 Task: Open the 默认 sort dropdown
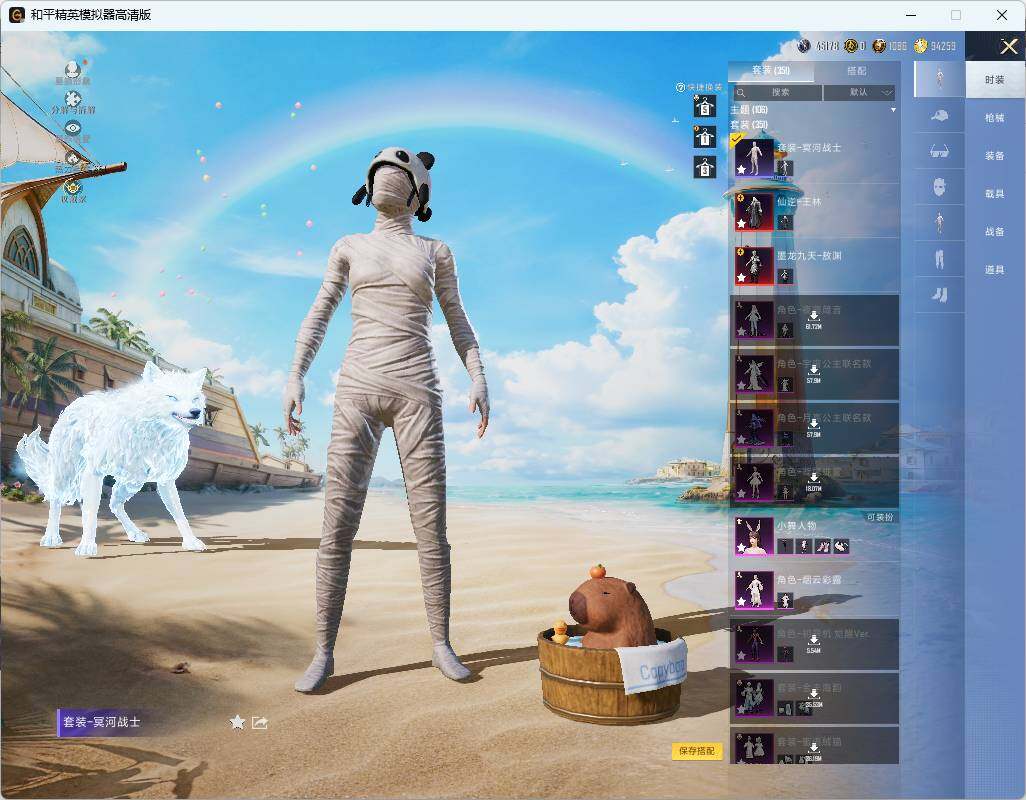(859, 93)
